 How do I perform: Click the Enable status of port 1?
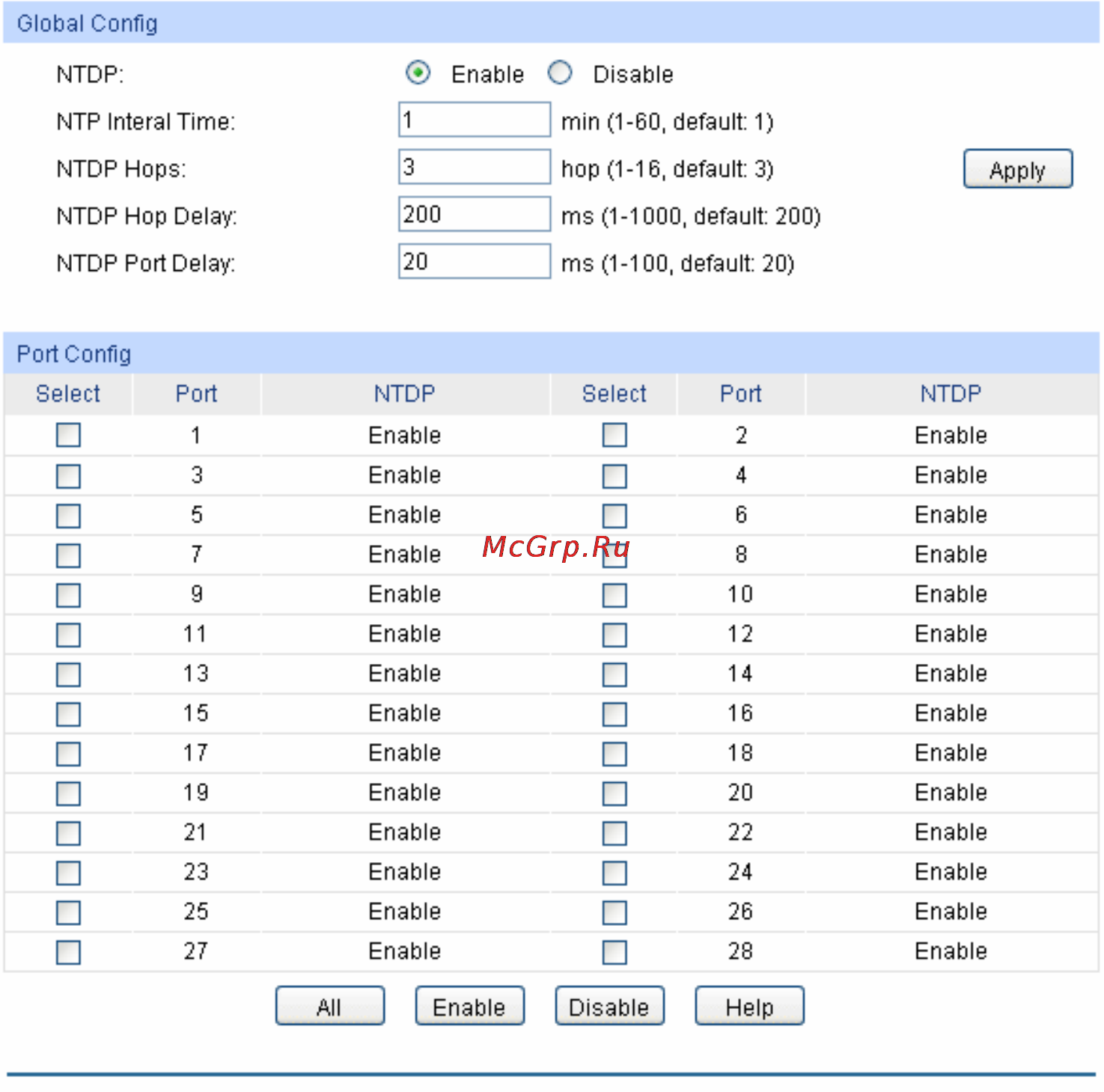(405, 436)
